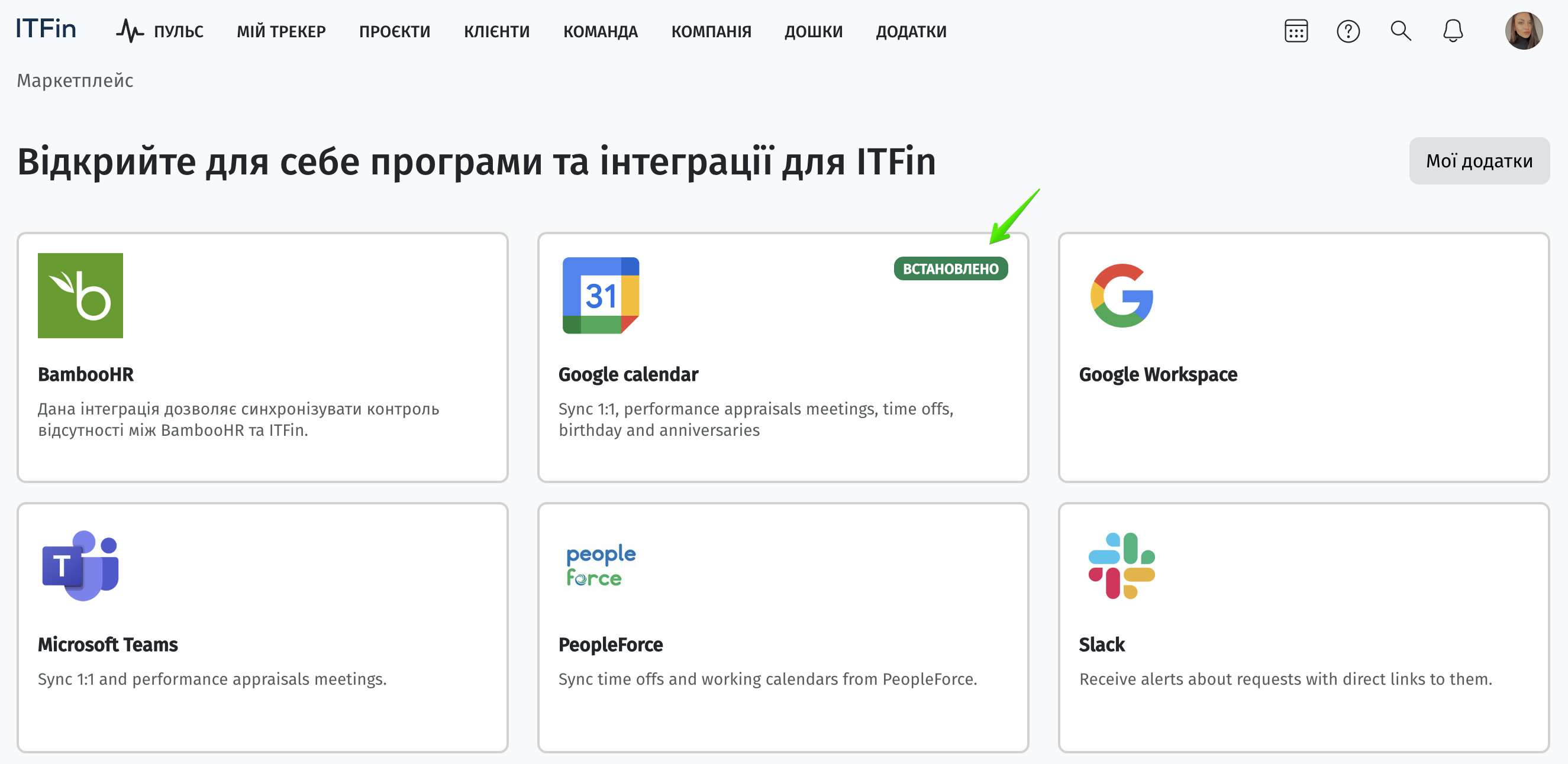Open the Slack title
Viewport: 1568px width, 764px height.
[x=1102, y=644]
